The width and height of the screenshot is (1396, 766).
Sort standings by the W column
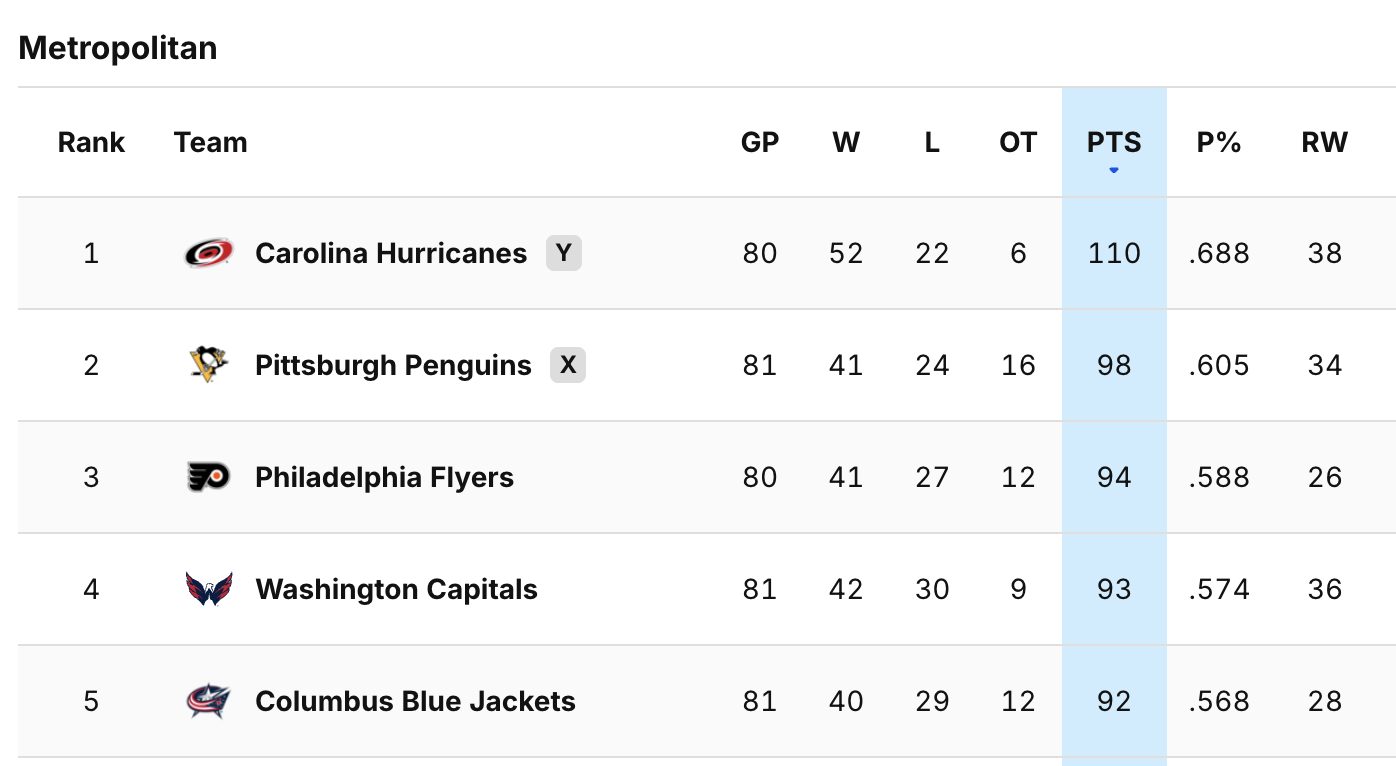pos(846,143)
